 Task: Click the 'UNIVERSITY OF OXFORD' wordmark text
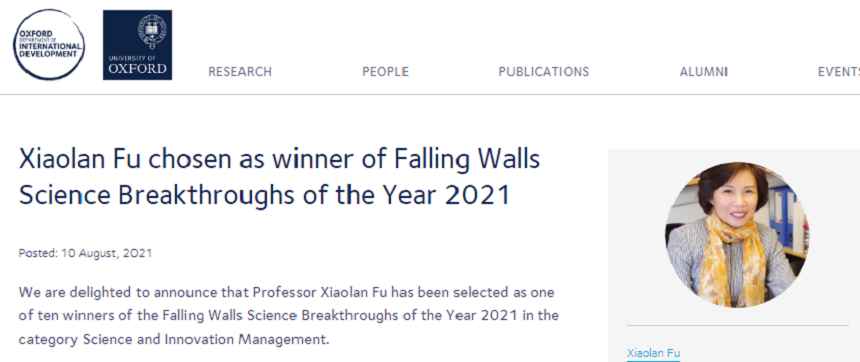pos(137,66)
